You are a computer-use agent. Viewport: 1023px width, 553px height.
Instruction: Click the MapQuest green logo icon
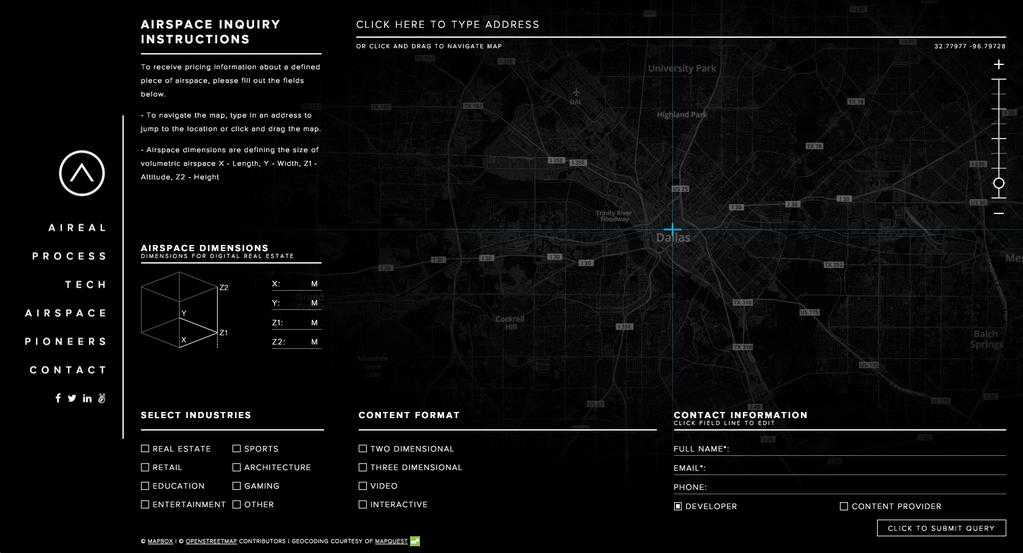tap(415, 541)
